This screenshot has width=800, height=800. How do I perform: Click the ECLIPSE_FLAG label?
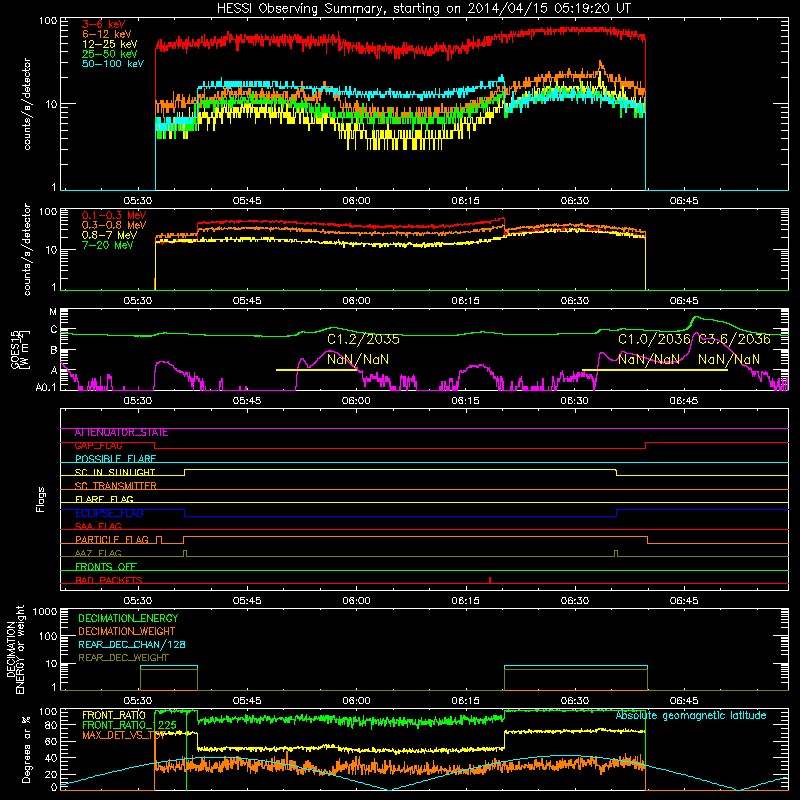point(109,513)
